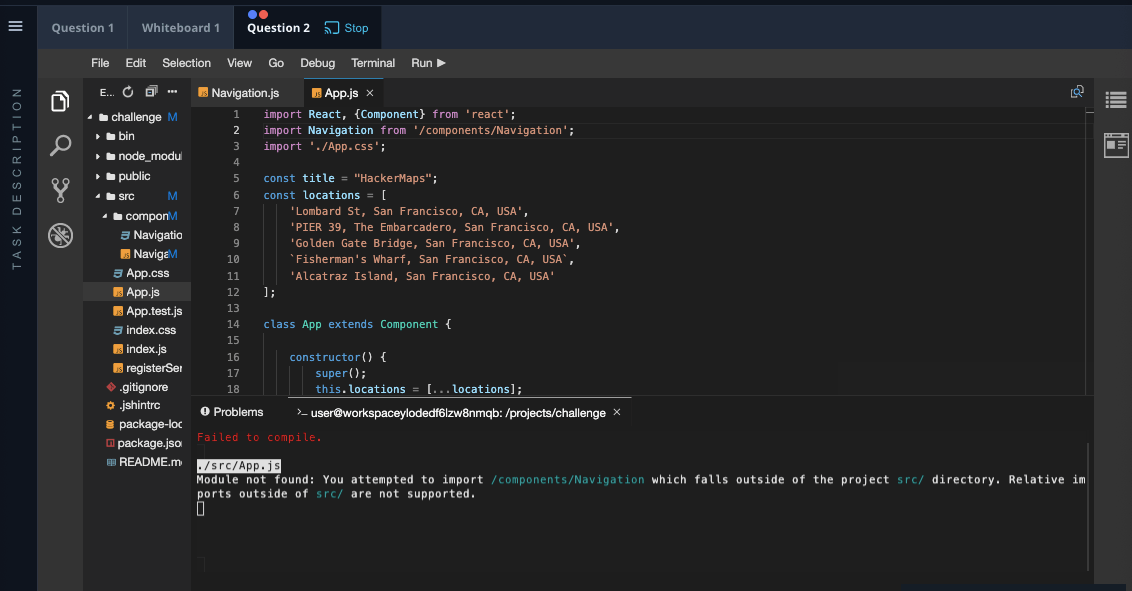The image size is (1132, 591).
Task: Open the Terminal menu
Action: [373, 63]
